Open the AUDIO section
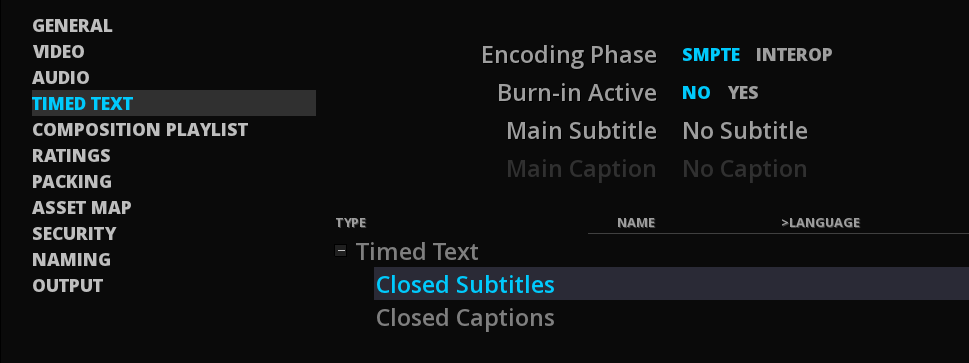The height and width of the screenshot is (363, 969). 61,77
